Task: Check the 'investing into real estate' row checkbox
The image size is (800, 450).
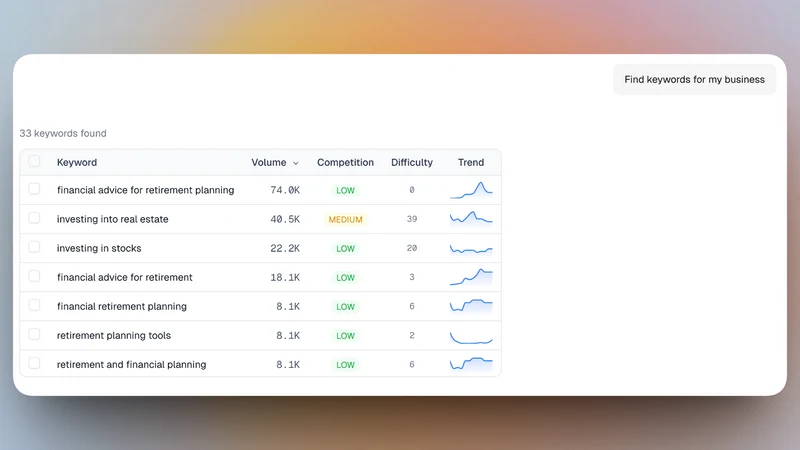Action: click(x=34, y=218)
